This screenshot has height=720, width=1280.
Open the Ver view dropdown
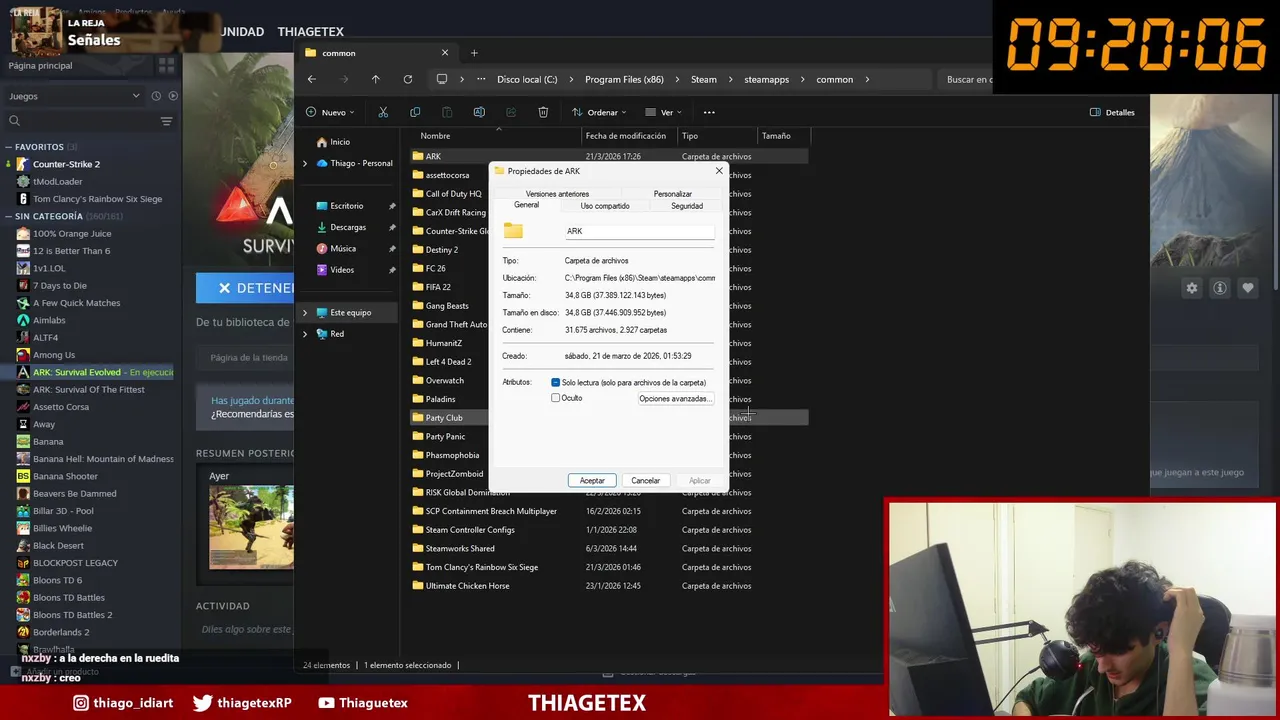point(663,112)
